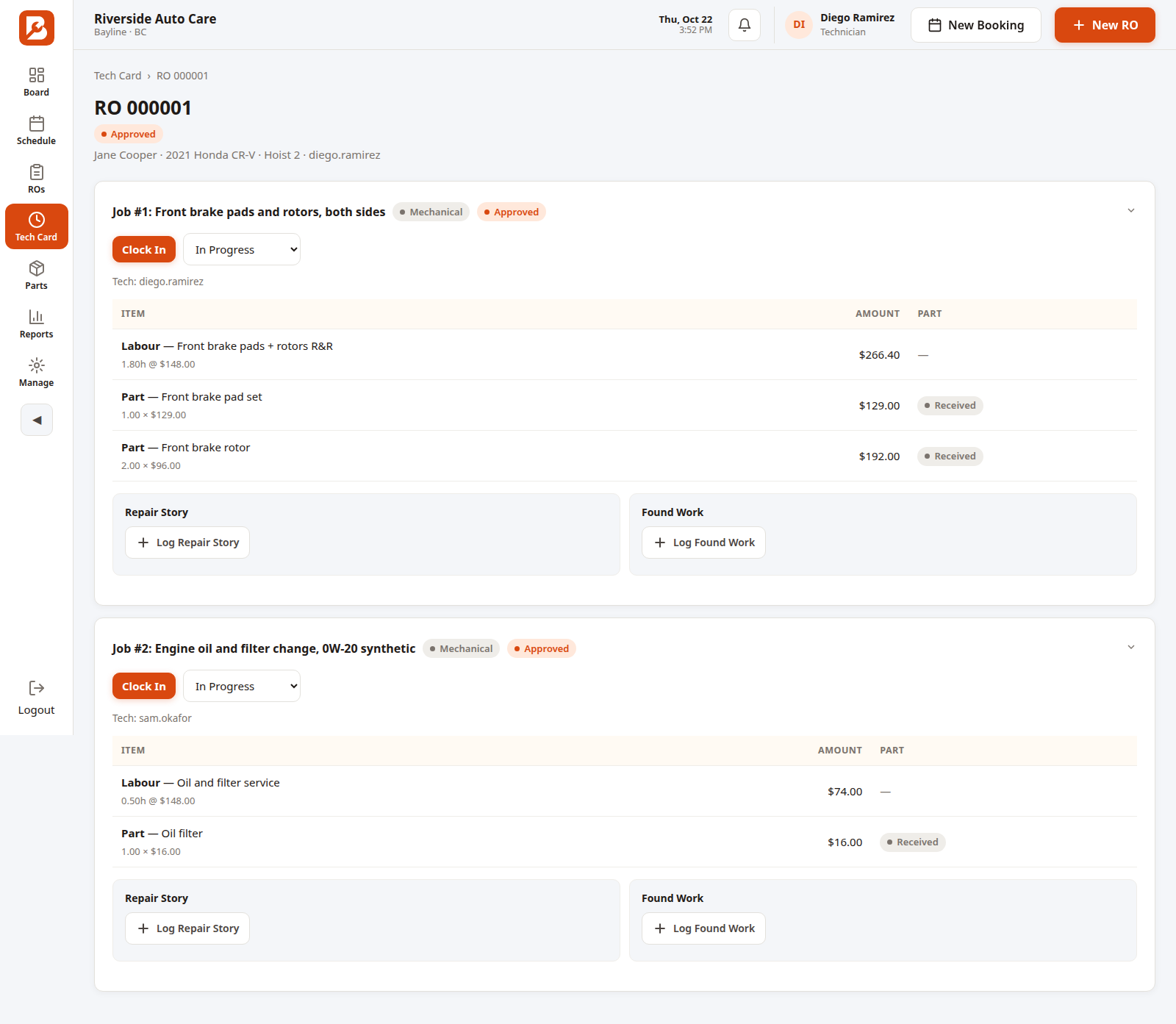This screenshot has width=1176, height=1024.
Task: View the Reports page
Action: pyautogui.click(x=36, y=324)
